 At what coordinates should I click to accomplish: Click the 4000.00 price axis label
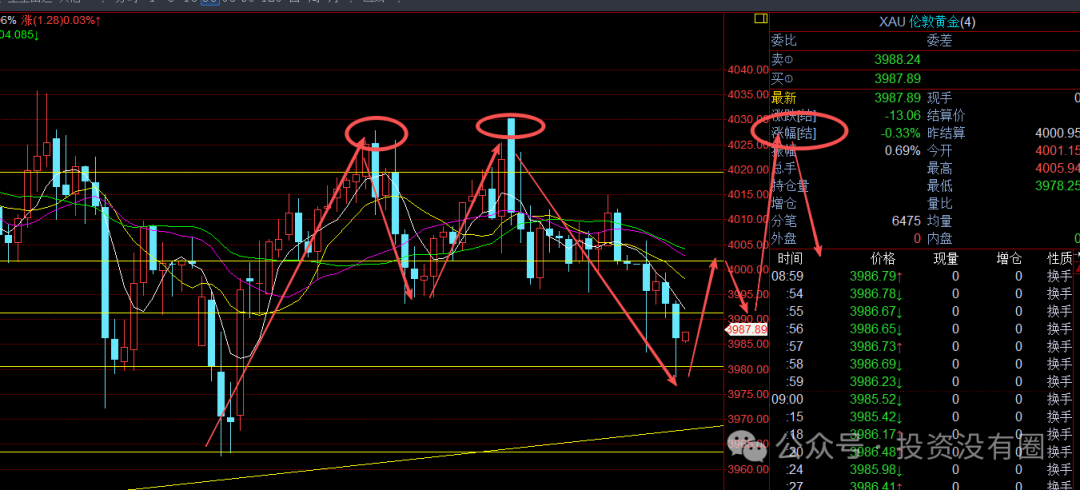(748, 269)
